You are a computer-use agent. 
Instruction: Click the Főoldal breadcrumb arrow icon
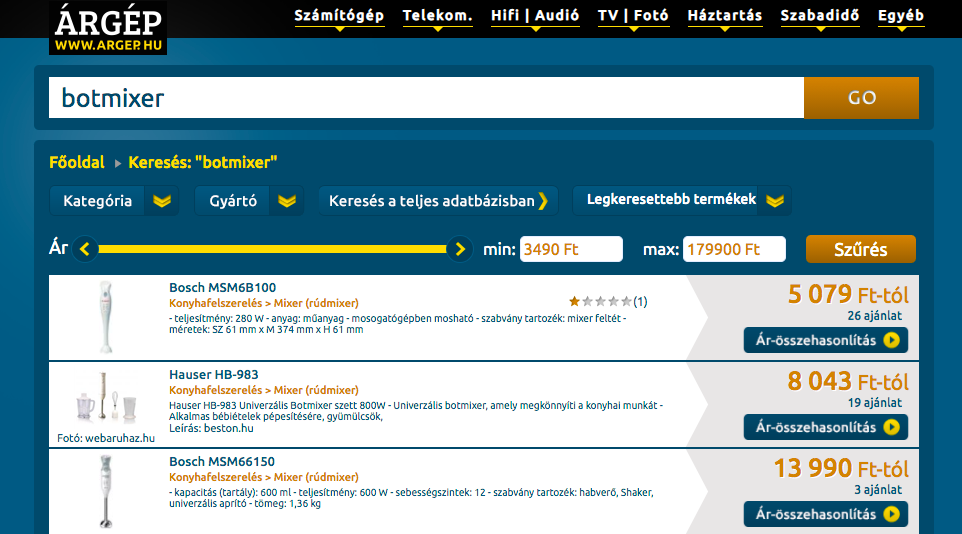[x=118, y=163]
